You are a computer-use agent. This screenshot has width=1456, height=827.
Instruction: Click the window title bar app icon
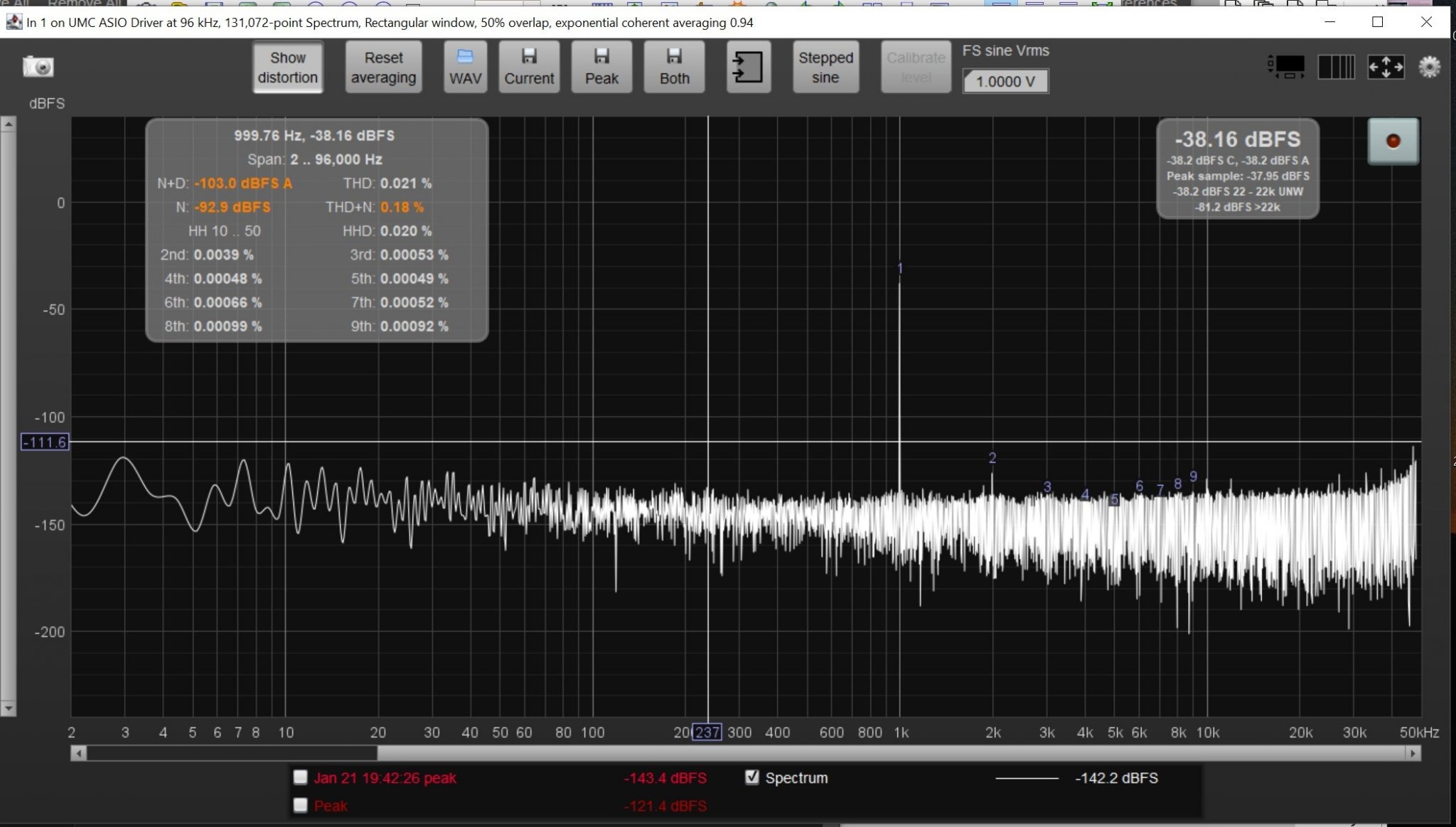click(14, 22)
